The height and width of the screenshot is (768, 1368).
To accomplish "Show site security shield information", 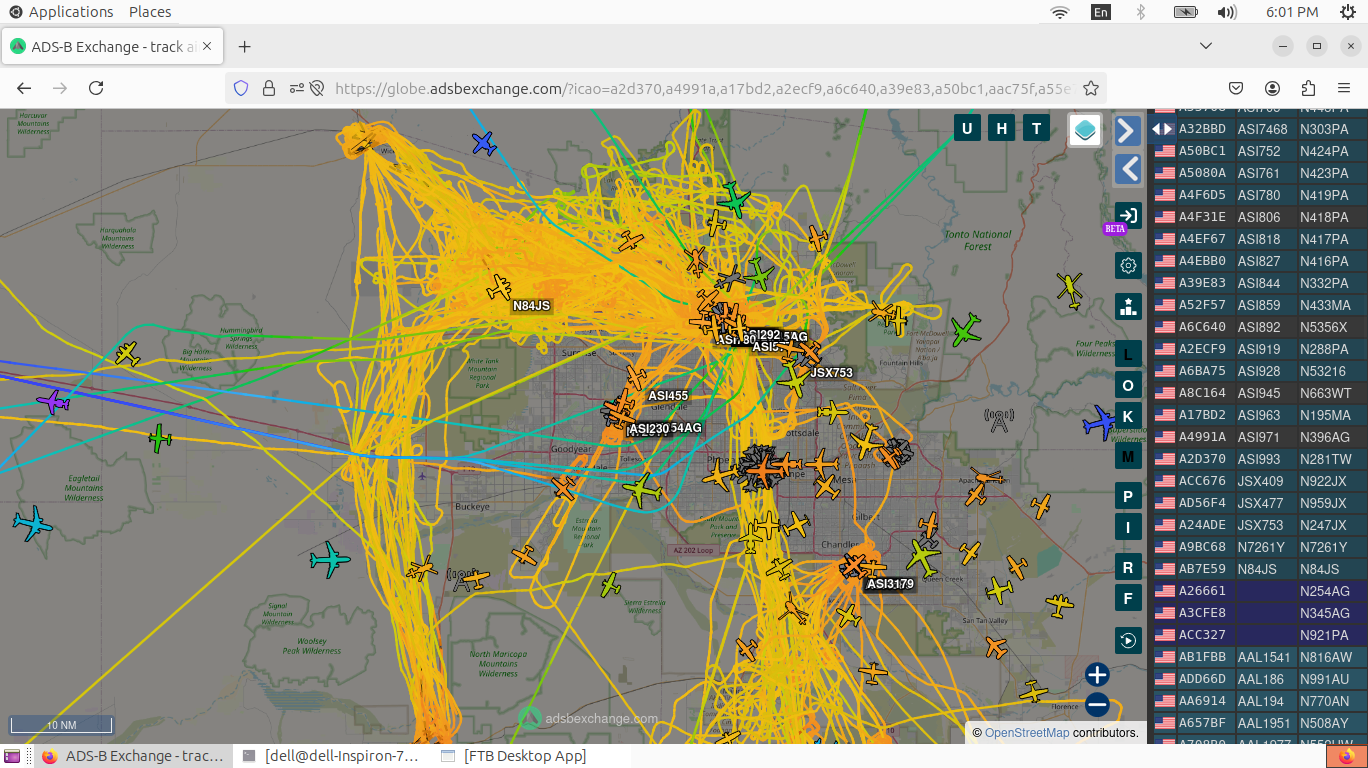I will coord(240,88).
